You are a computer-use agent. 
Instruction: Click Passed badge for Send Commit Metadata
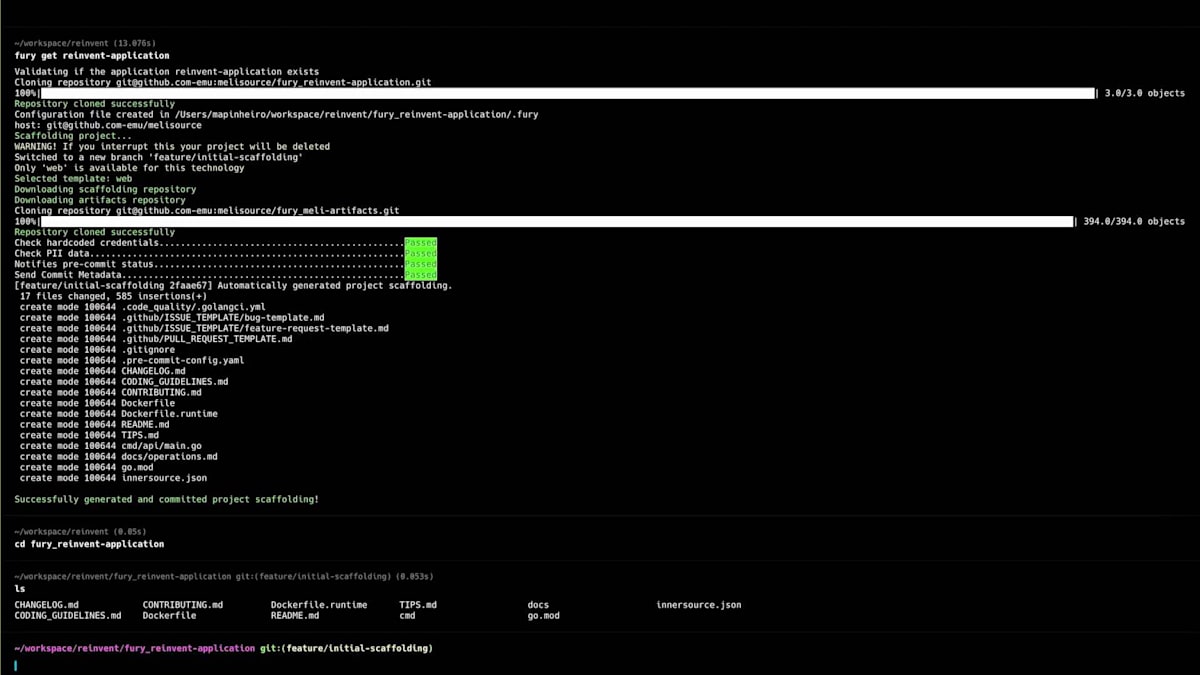pyautogui.click(x=421, y=275)
